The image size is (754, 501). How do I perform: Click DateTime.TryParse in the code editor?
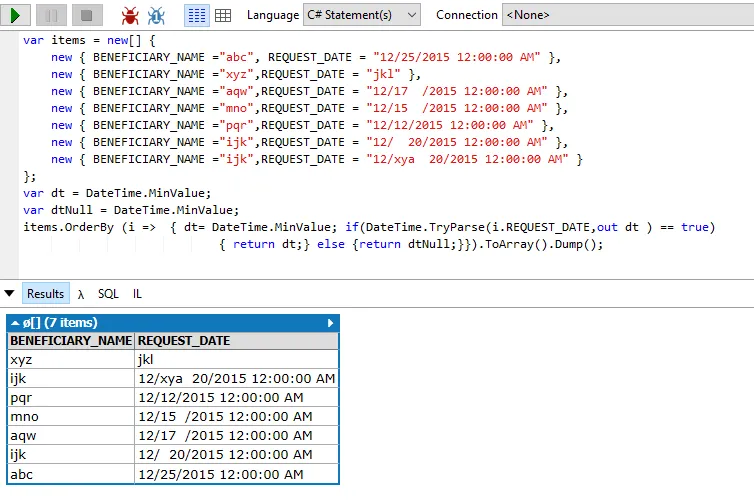tap(425, 227)
